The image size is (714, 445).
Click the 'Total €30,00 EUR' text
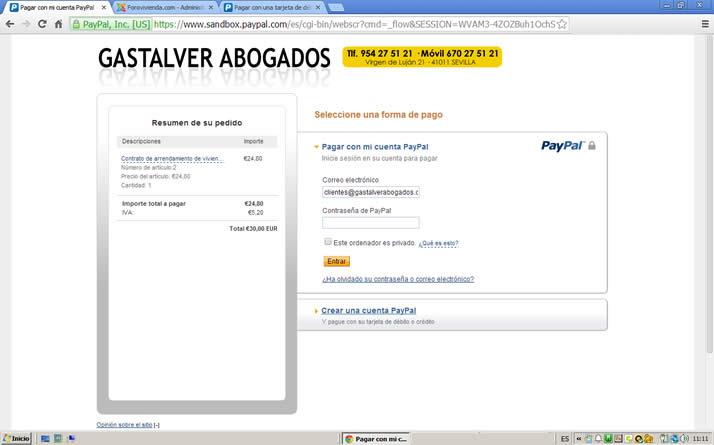click(x=253, y=229)
